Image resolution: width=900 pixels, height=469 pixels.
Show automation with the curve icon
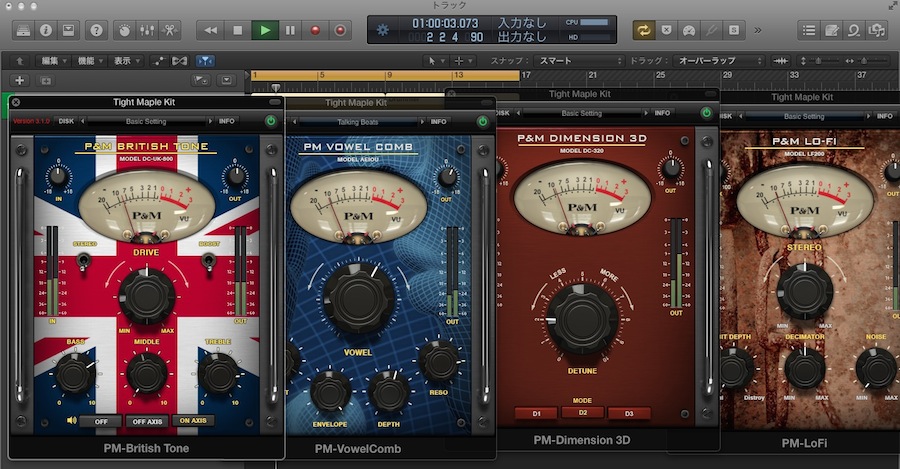tap(159, 60)
